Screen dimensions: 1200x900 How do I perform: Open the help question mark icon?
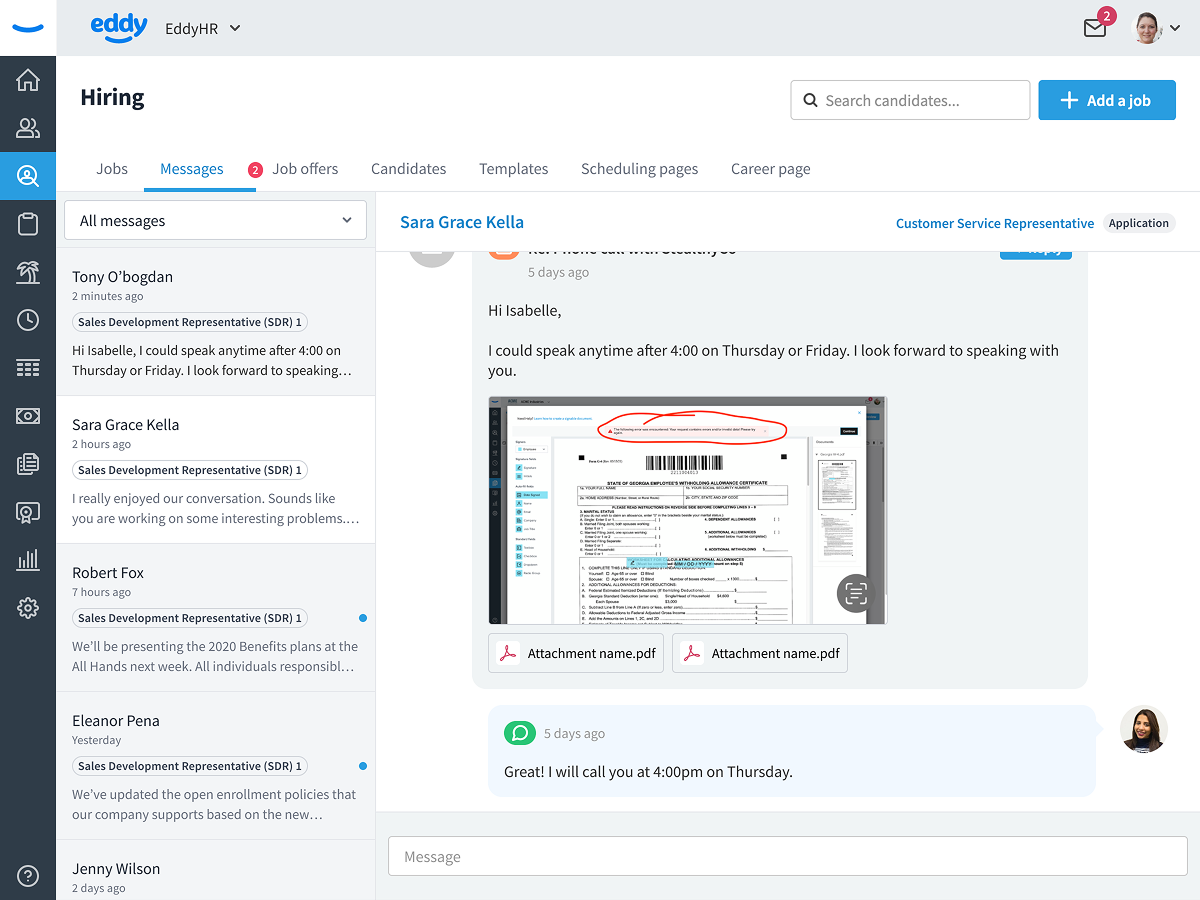[28, 876]
